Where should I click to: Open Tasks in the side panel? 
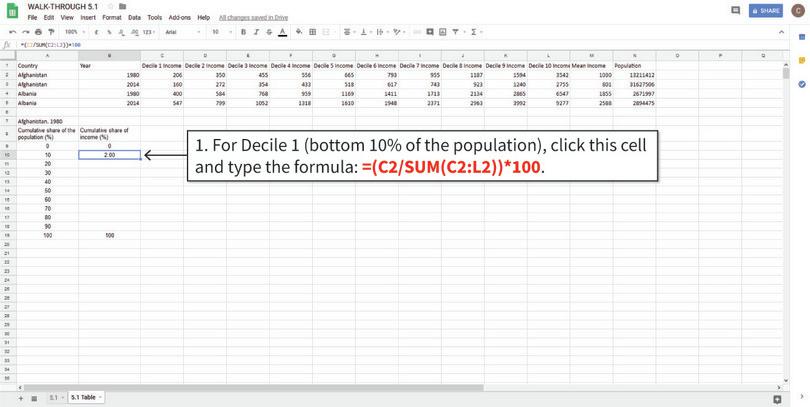(x=802, y=84)
